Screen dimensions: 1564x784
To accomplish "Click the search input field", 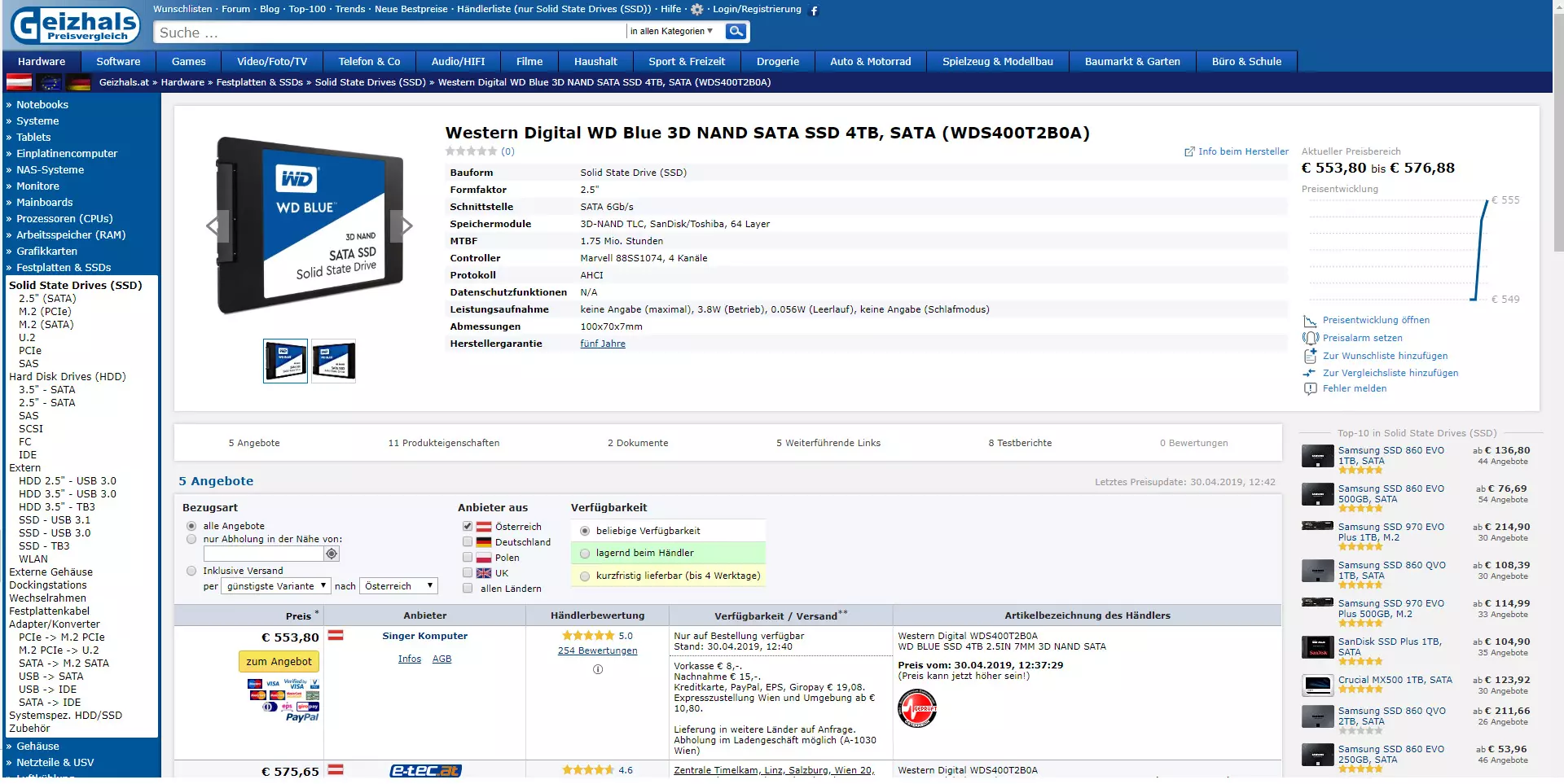I will tap(389, 33).
